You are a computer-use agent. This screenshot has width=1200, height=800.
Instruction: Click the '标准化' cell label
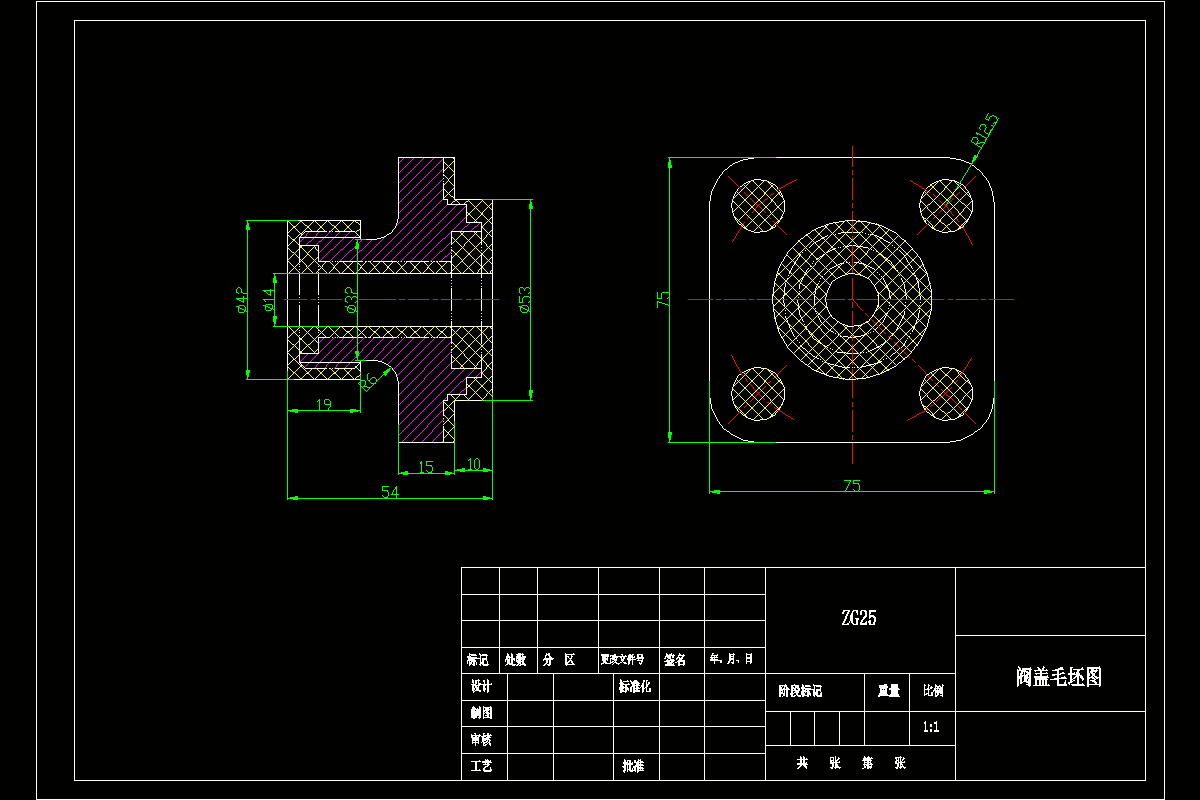[635, 687]
